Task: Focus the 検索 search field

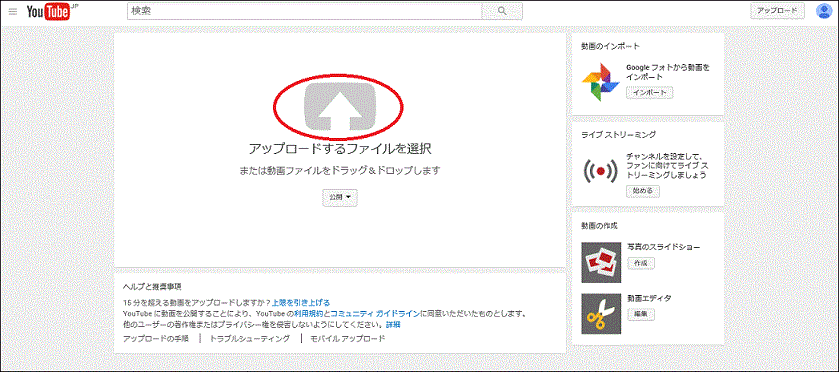Action: [x=304, y=11]
